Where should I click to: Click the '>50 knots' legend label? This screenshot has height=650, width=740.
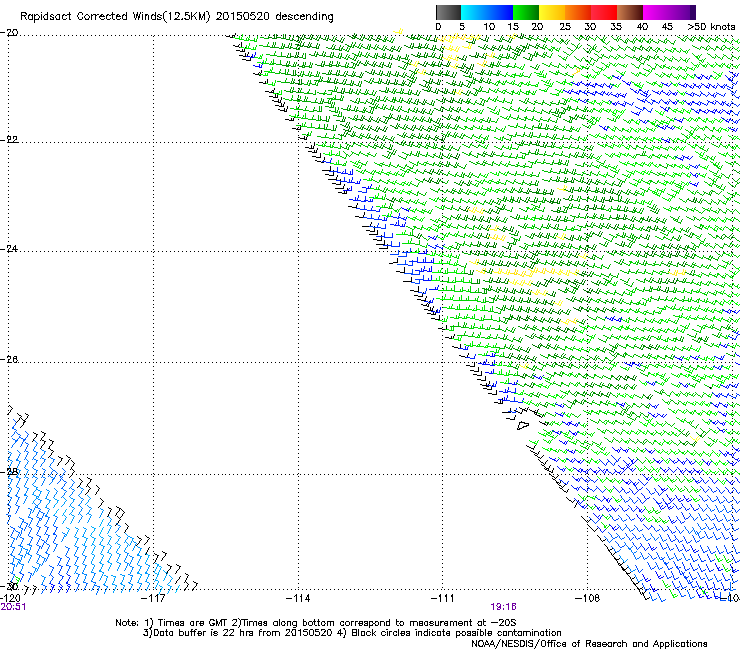pyautogui.click(x=711, y=27)
